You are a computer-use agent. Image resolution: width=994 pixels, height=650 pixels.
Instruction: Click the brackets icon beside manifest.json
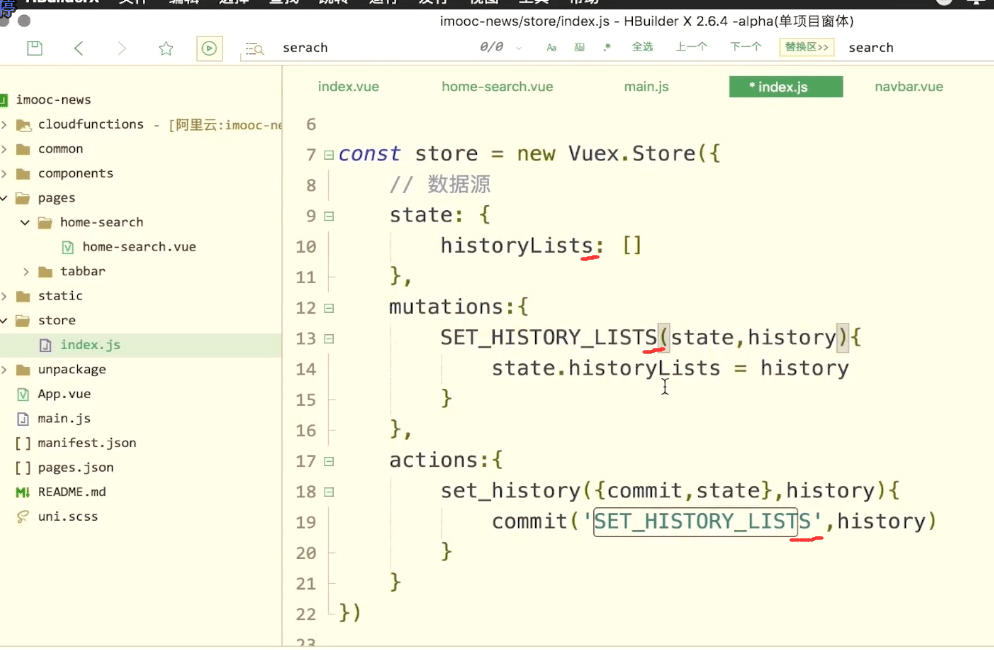point(23,443)
